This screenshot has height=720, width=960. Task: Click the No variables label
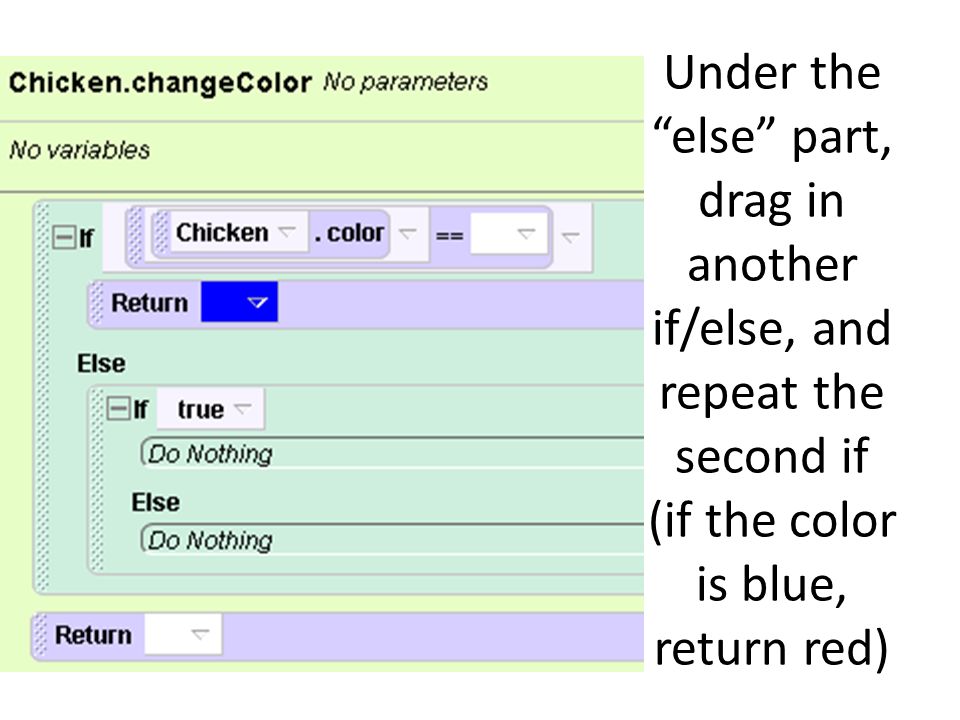[80, 150]
